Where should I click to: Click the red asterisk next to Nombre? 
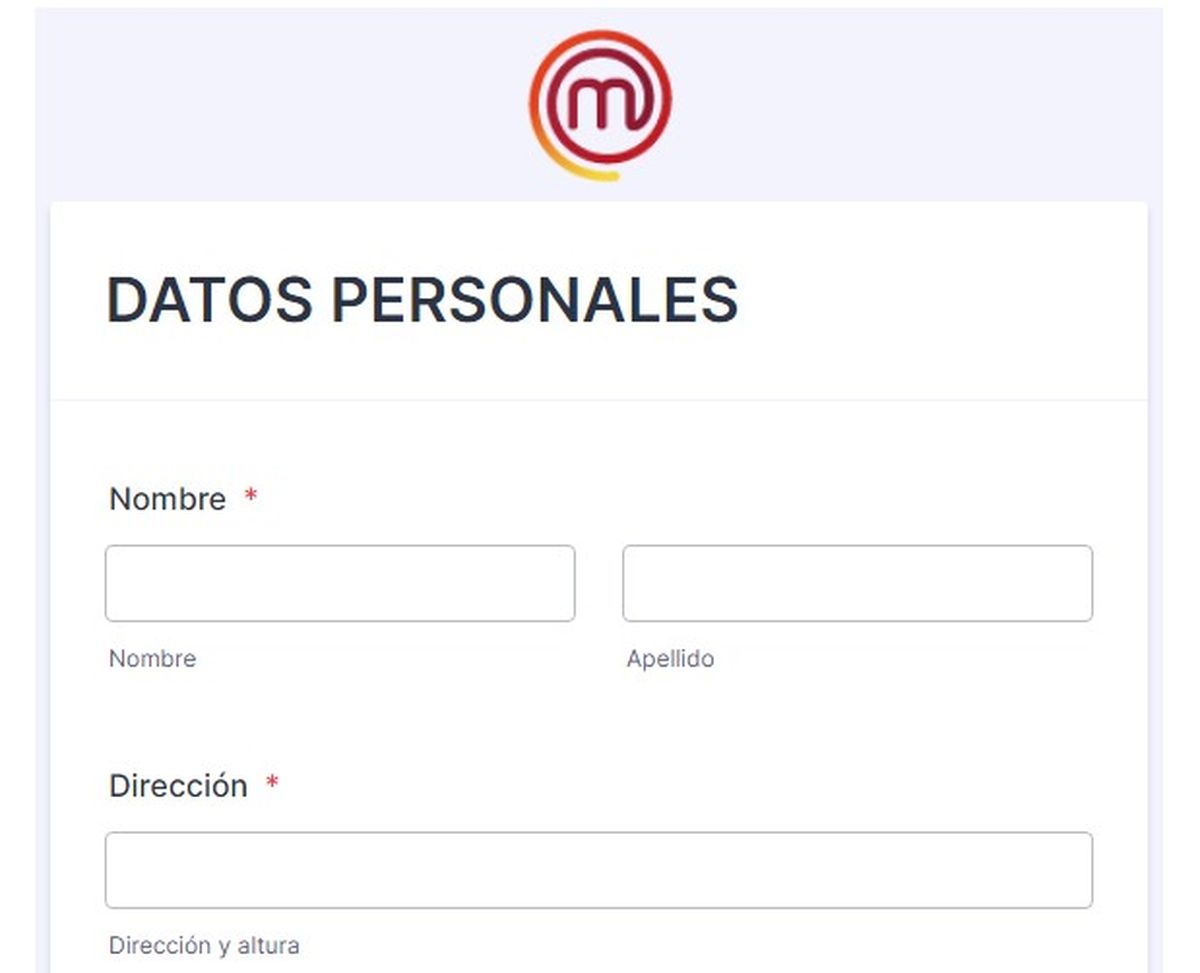coord(251,497)
